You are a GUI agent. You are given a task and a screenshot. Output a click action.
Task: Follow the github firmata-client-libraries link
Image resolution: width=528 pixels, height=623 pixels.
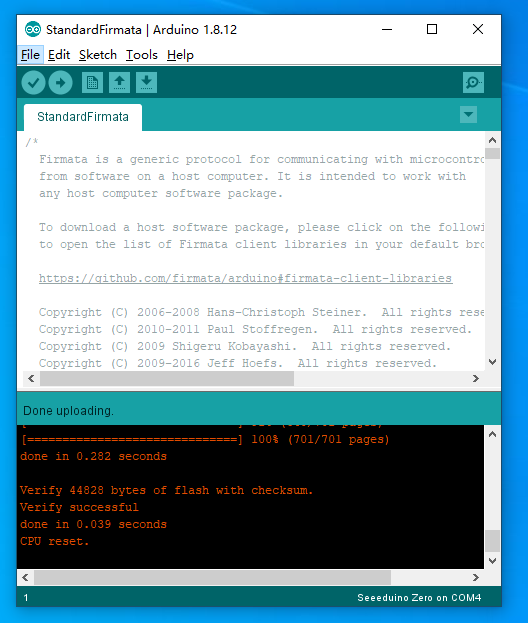click(246, 278)
